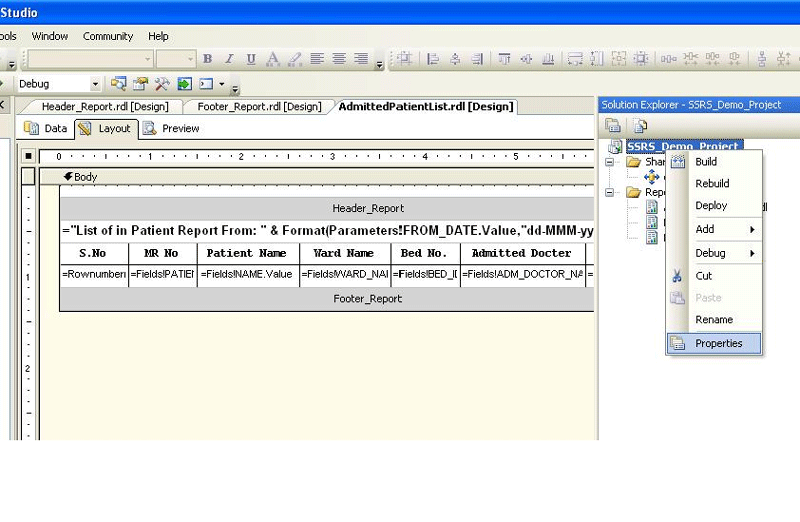Click the Make Same Size icon

[x=619, y=59]
